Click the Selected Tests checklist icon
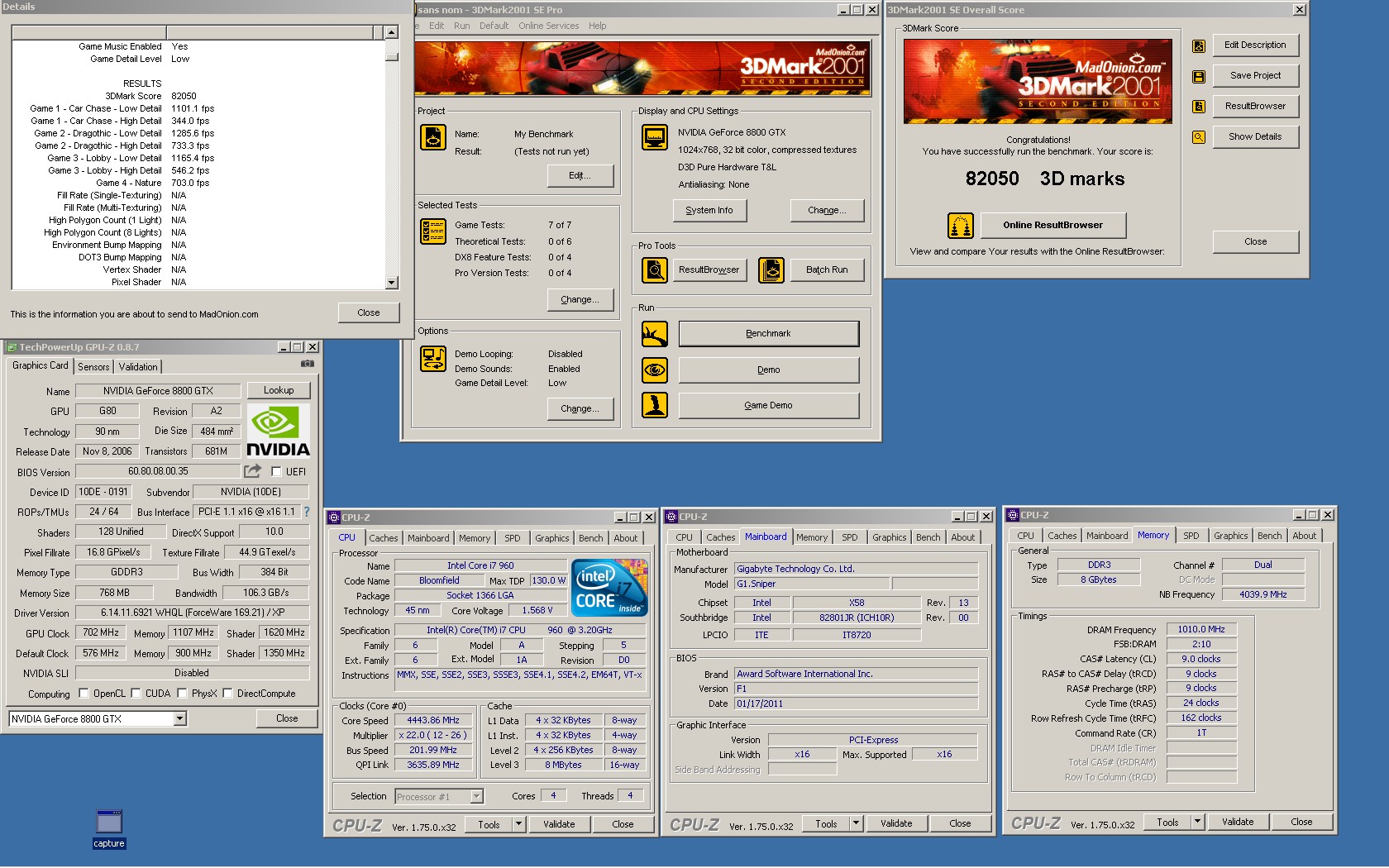Image resolution: width=1389 pixels, height=868 pixels. click(433, 231)
